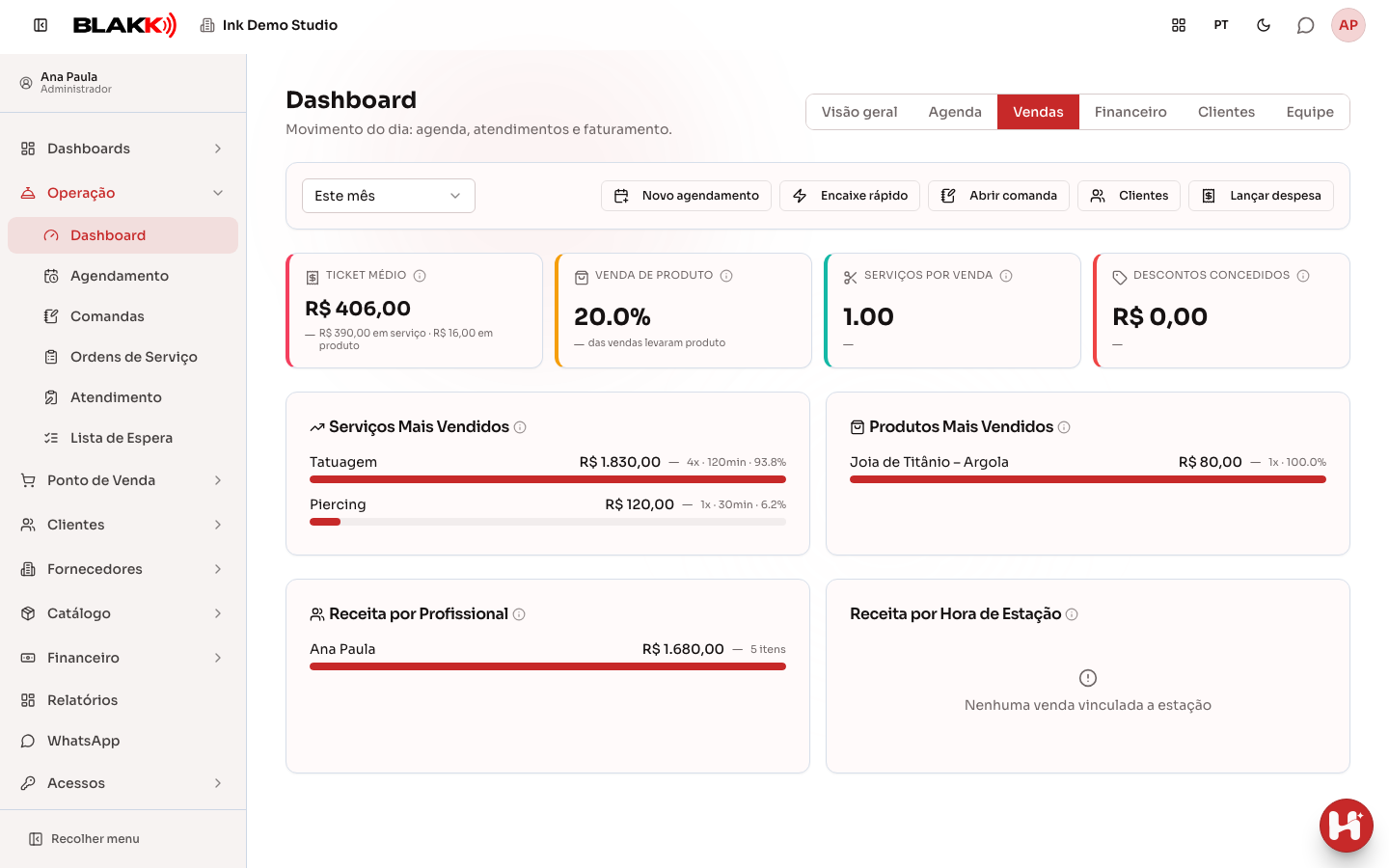Screen dimensions: 1389x868
Task: Open the floating red assistant button
Action: [1347, 826]
